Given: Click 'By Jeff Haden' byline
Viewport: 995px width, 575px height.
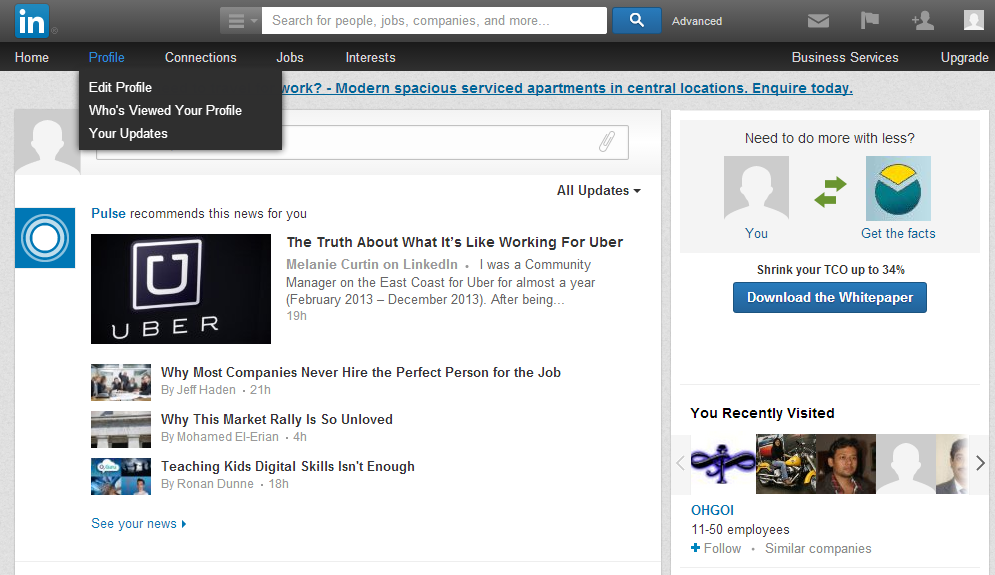Looking at the screenshot, I should (x=198, y=390).
